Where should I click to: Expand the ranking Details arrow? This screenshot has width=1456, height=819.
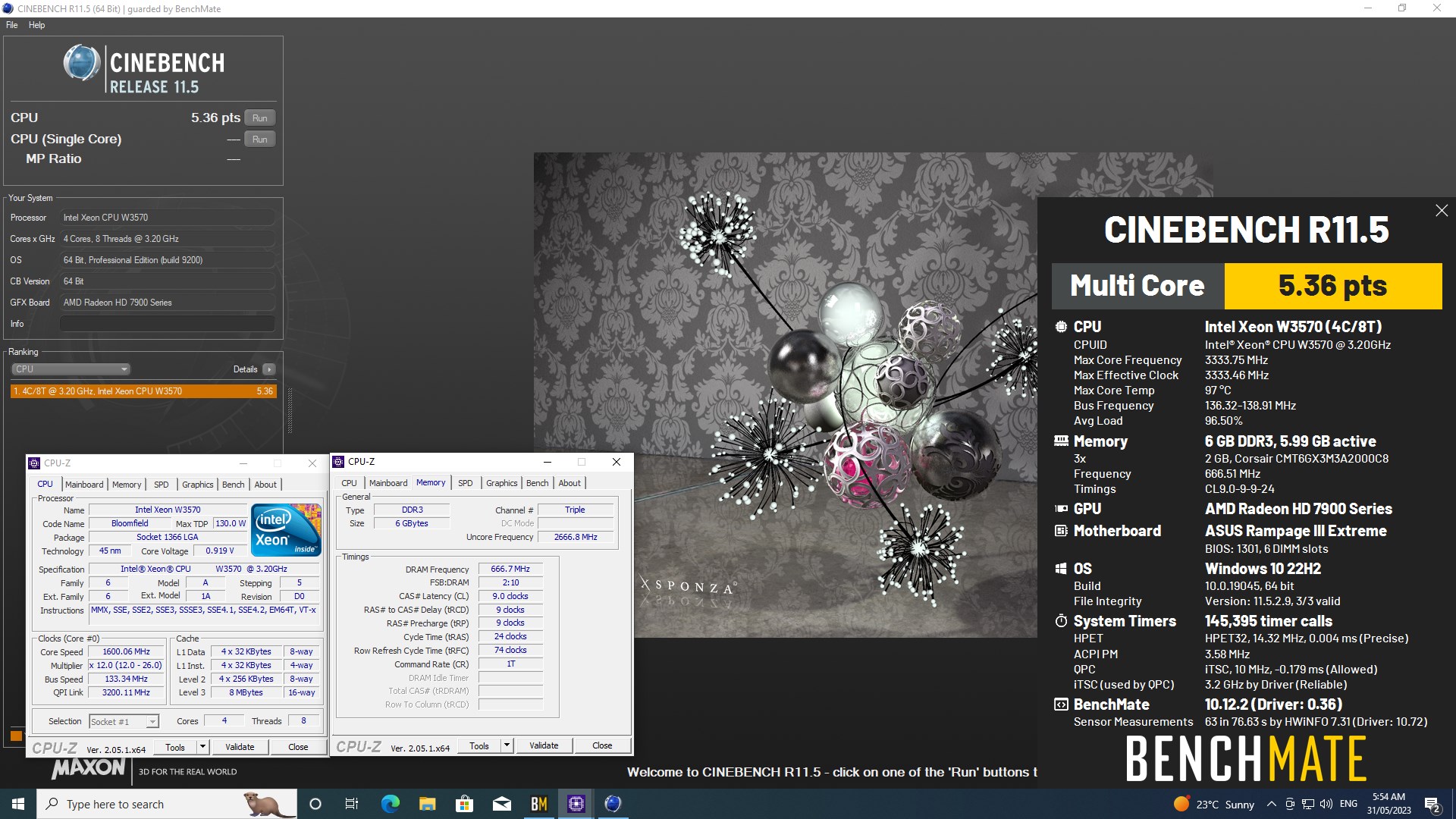[x=268, y=369]
